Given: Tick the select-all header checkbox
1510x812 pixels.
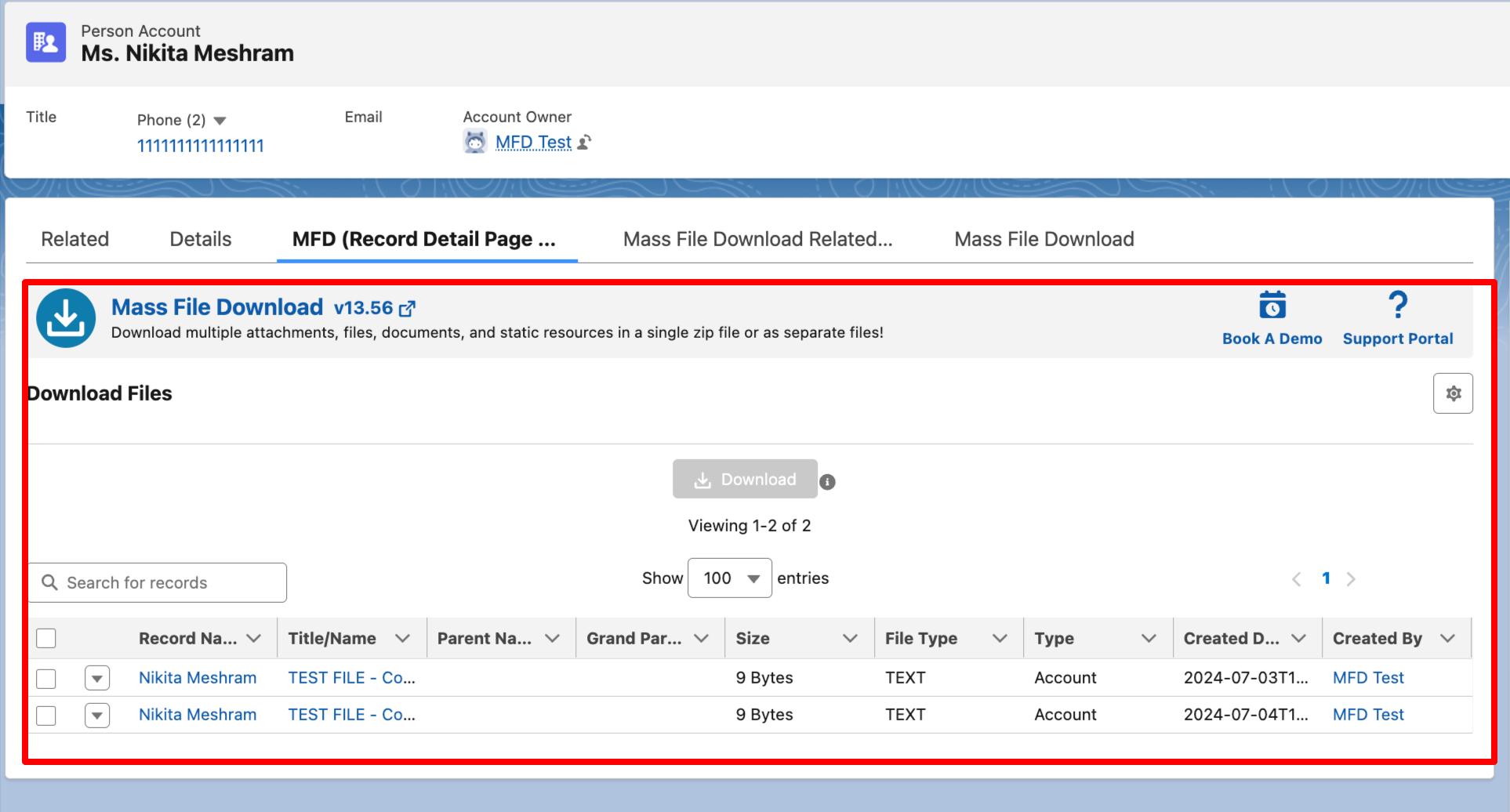Looking at the screenshot, I should coord(46,638).
